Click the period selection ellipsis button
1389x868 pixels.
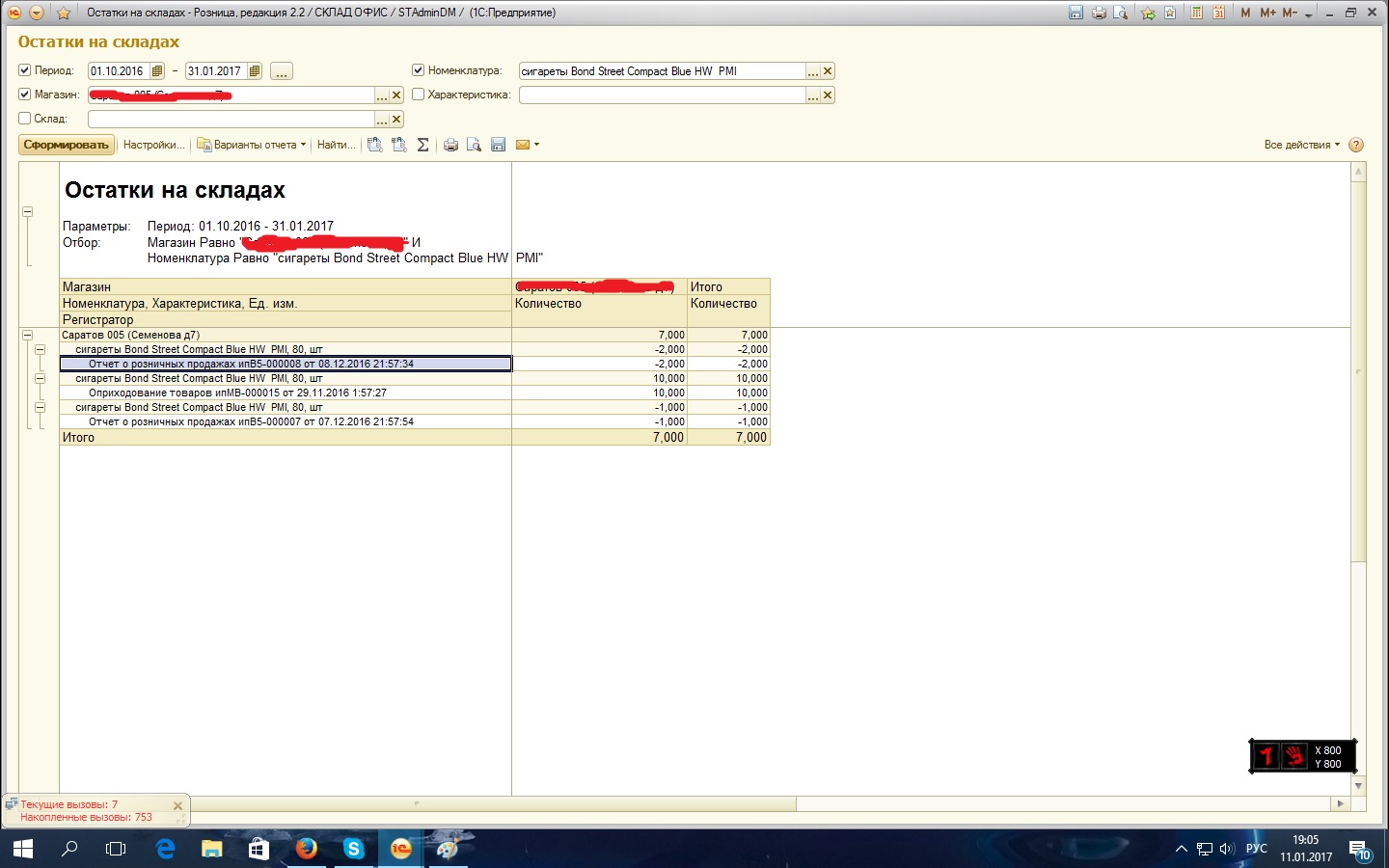(281, 71)
